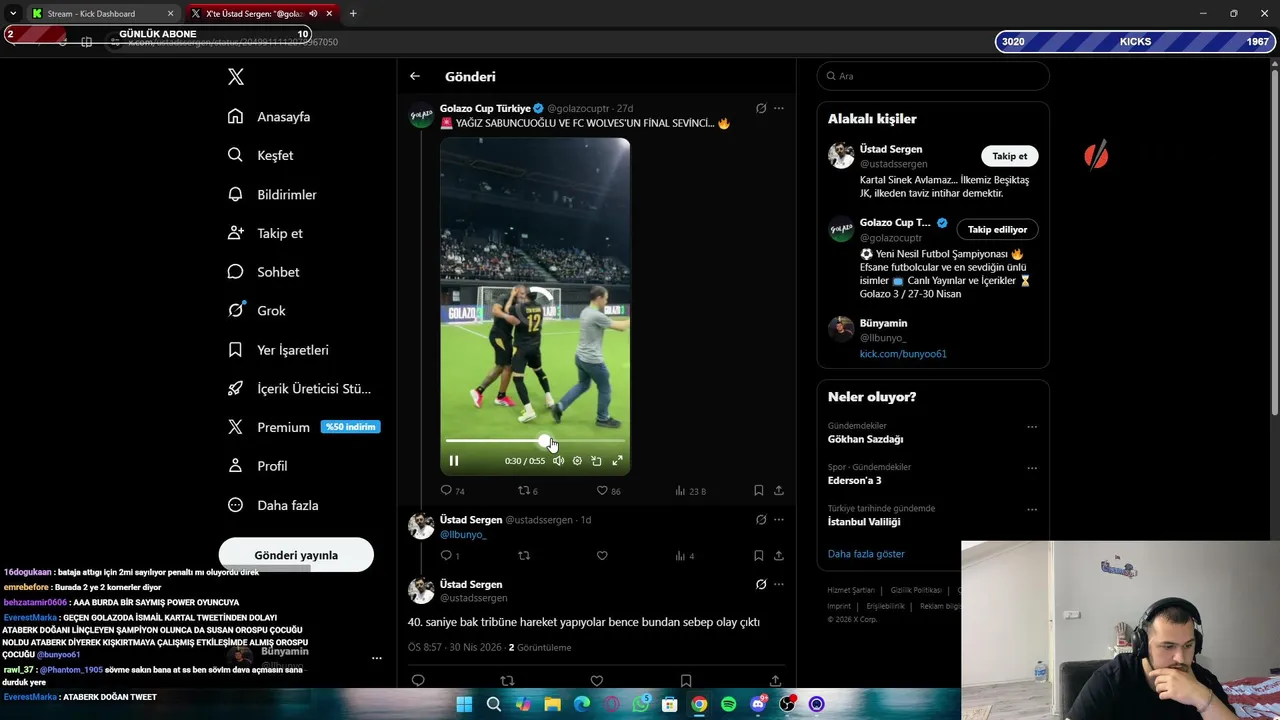Viewport: 1280px width, 720px height.
Task: Toggle video picture-in-picture icon
Action: point(596,461)
